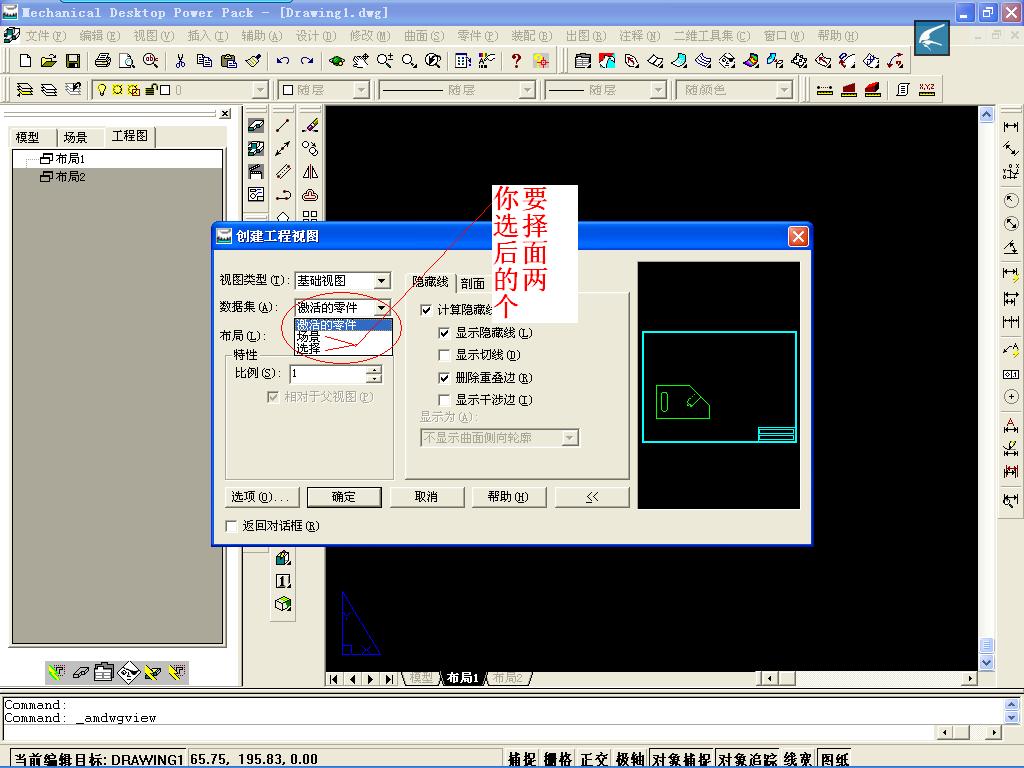Close the left browser panel
The image size is (1024, 768).
225,114
